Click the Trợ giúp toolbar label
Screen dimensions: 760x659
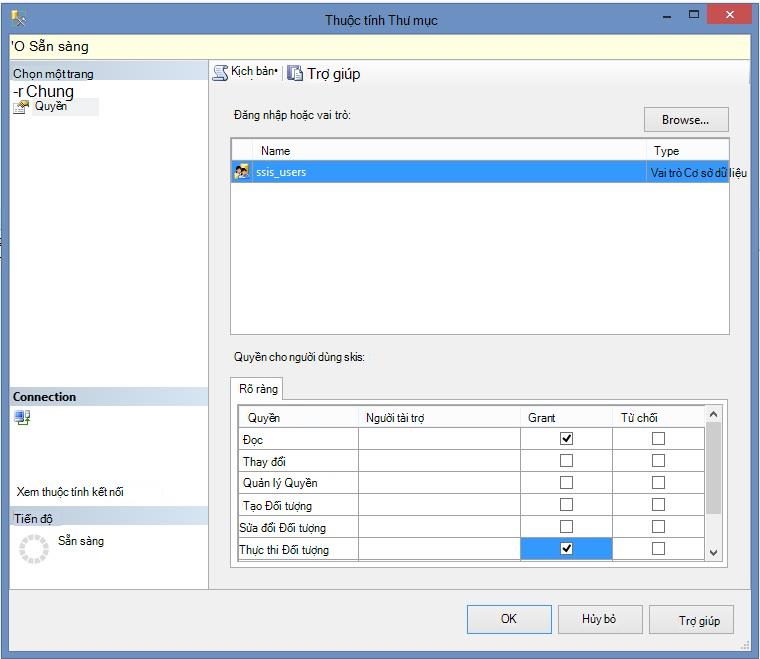pyautogui.click(x=333, y=74)
